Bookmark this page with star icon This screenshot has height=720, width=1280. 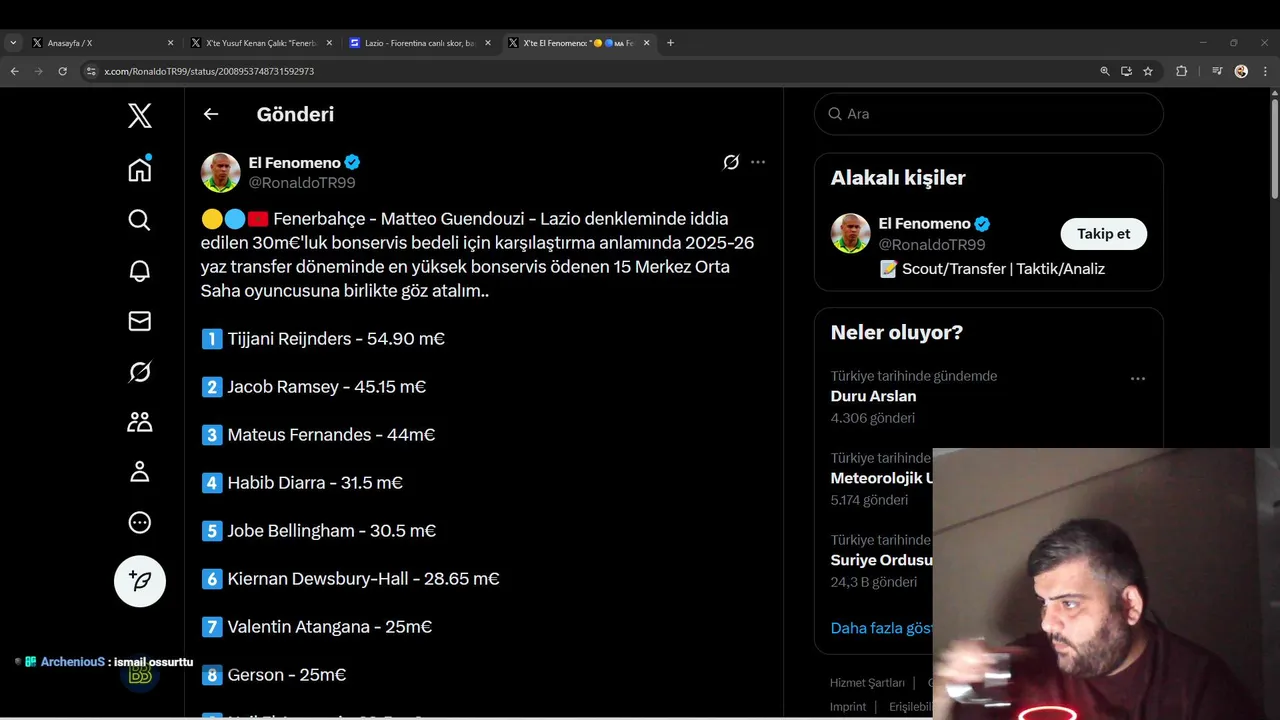pyautogui.click(x=1148, y=71)
